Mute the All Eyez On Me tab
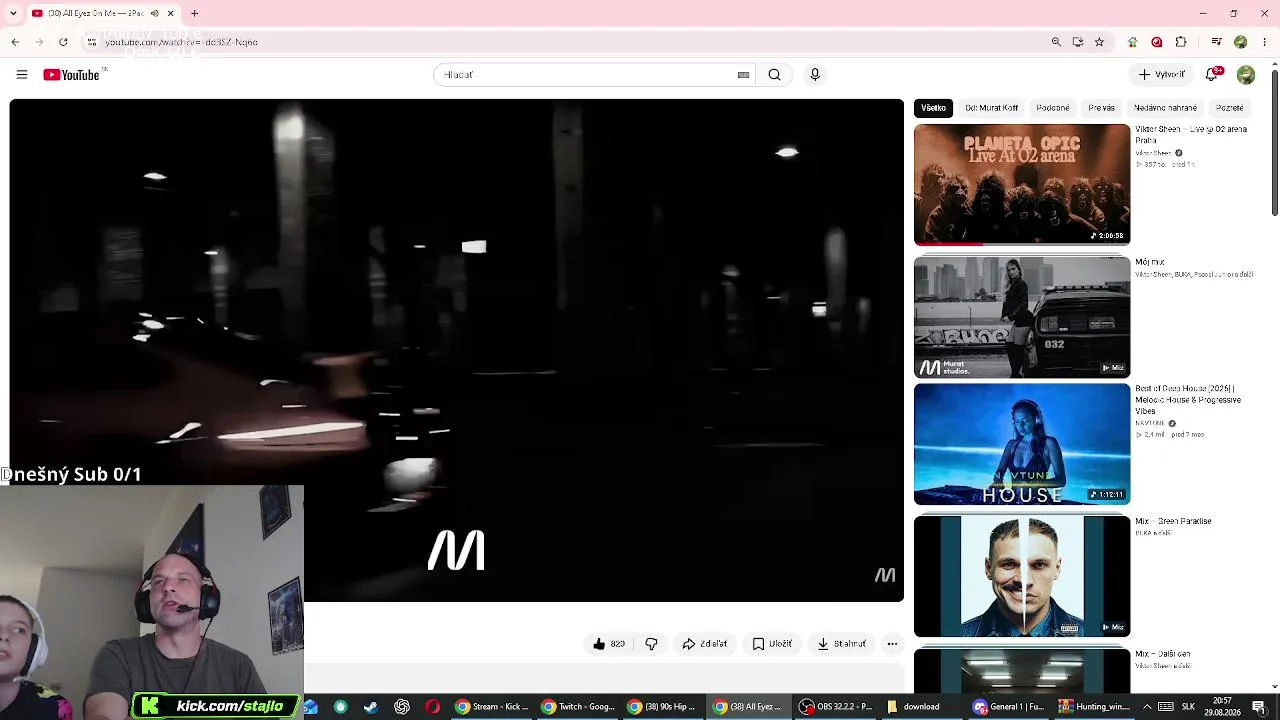This screenshot has width=1280, height=720. pyautogui.click(x=154, y=14)
